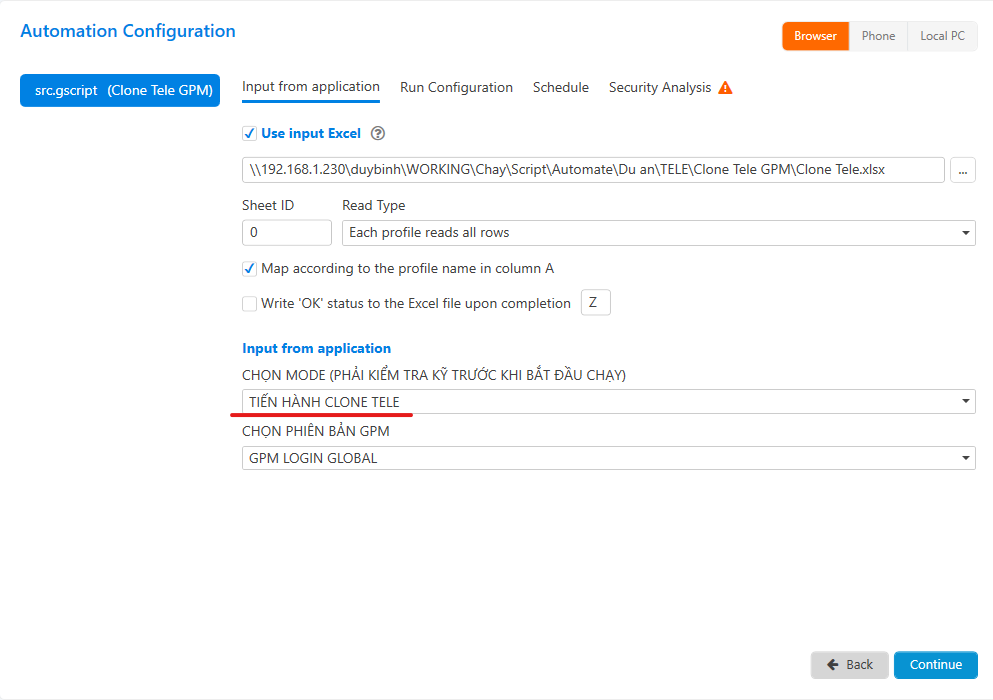Image resolution: width=993 pixels, height=700 pixels.
Task: Click the Security Analysis warning icon
Action: point(725,88)
